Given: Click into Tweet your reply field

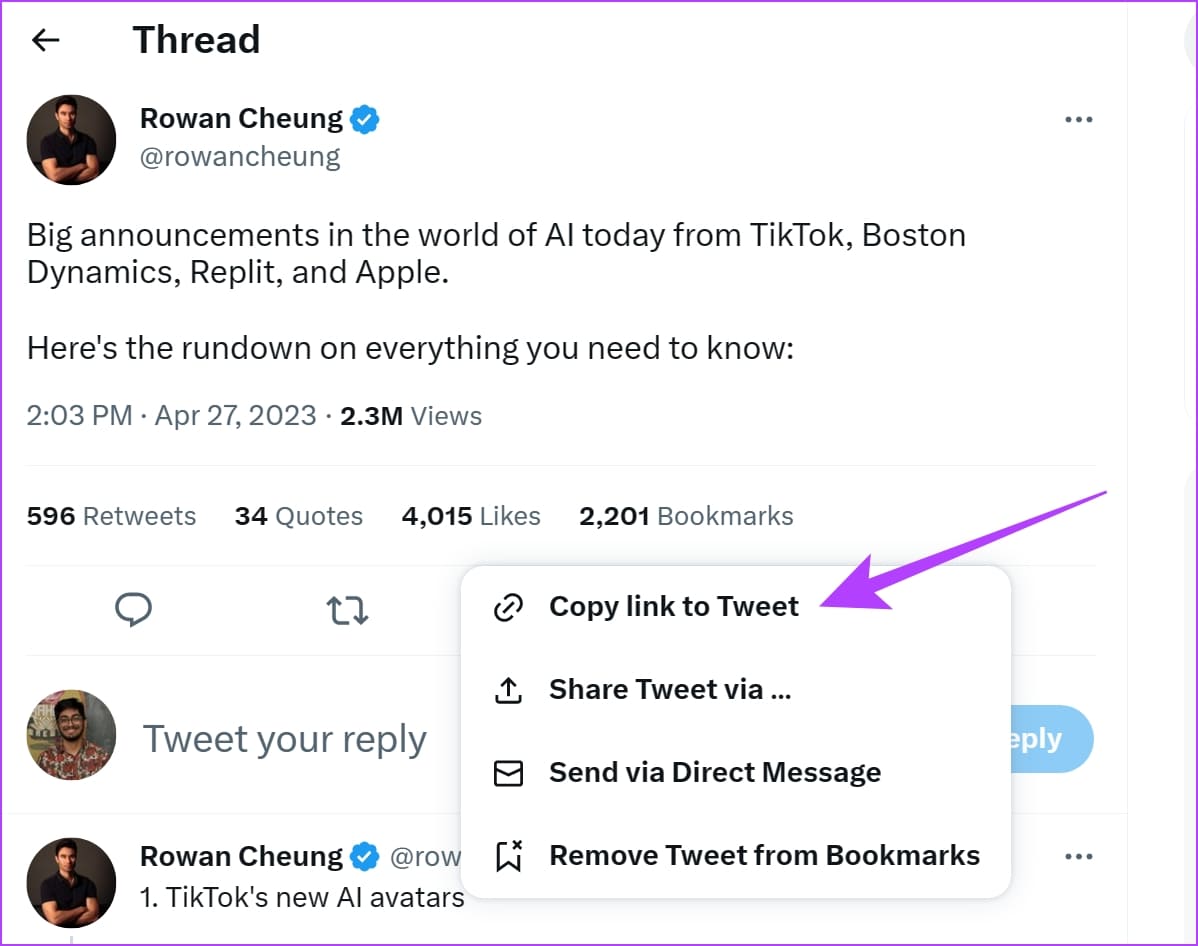Looking at the screenshot, I should (284, 739).
